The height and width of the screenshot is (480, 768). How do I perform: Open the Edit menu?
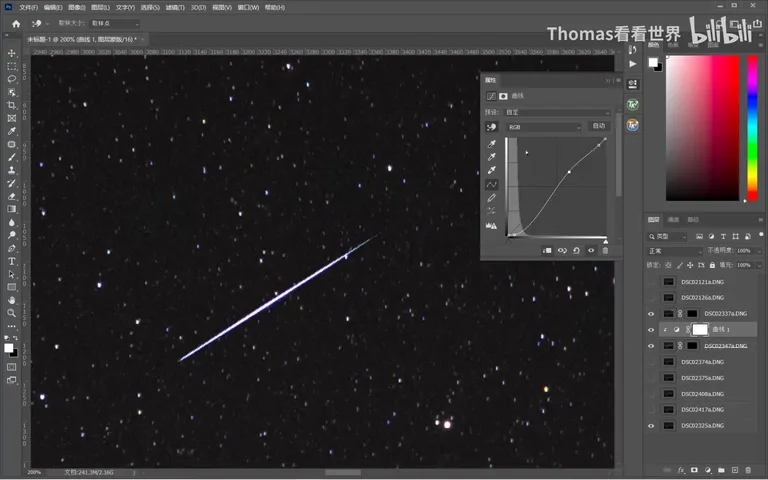click(53, 7)
